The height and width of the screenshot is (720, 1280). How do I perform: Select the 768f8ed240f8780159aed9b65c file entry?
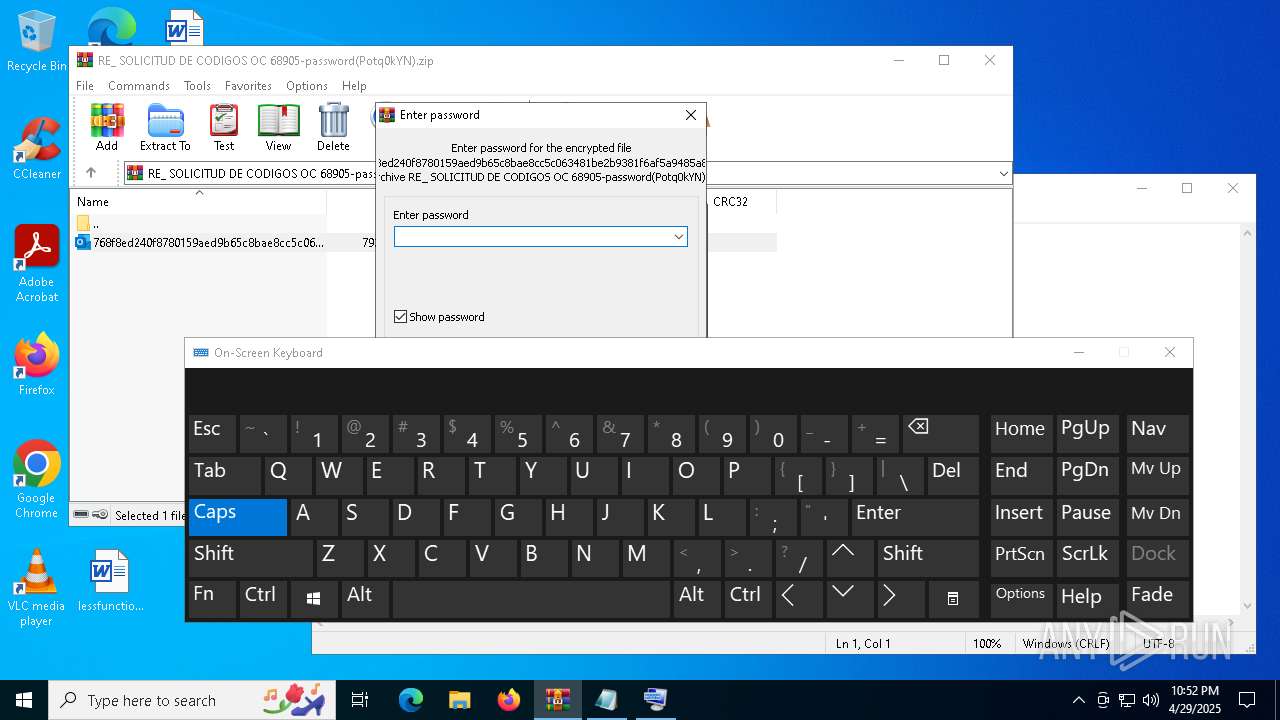click(x=200, y=242)
